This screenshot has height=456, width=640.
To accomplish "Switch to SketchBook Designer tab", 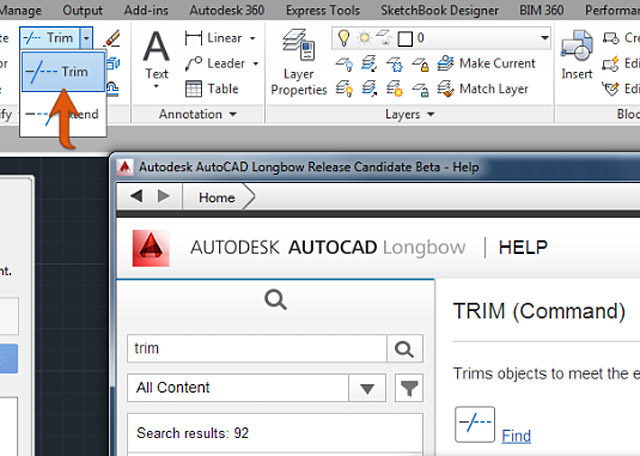I will click(x=440, y=10).
